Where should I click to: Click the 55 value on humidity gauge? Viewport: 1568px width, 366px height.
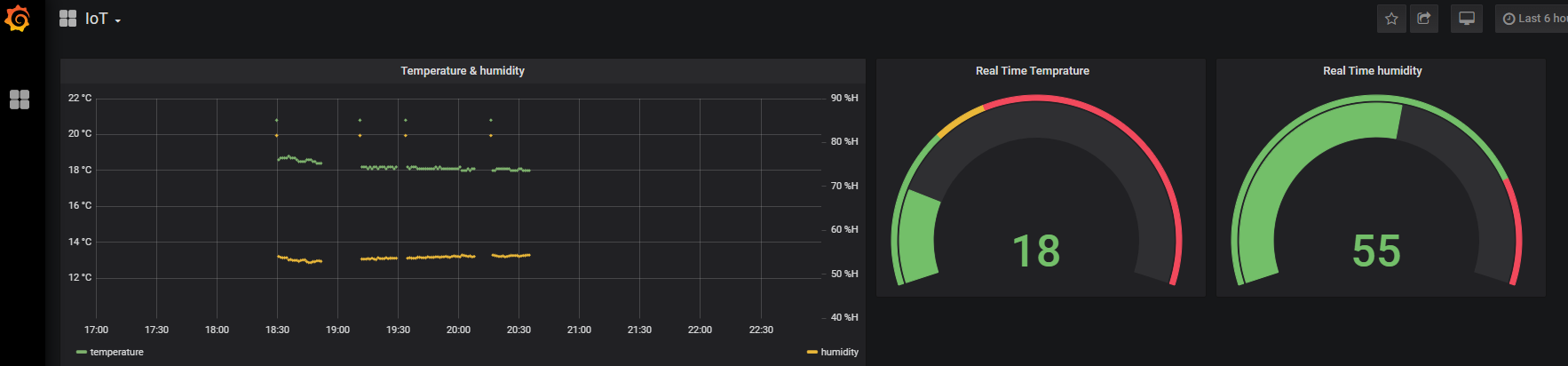pyautogui.click(x=1377, y=251)
